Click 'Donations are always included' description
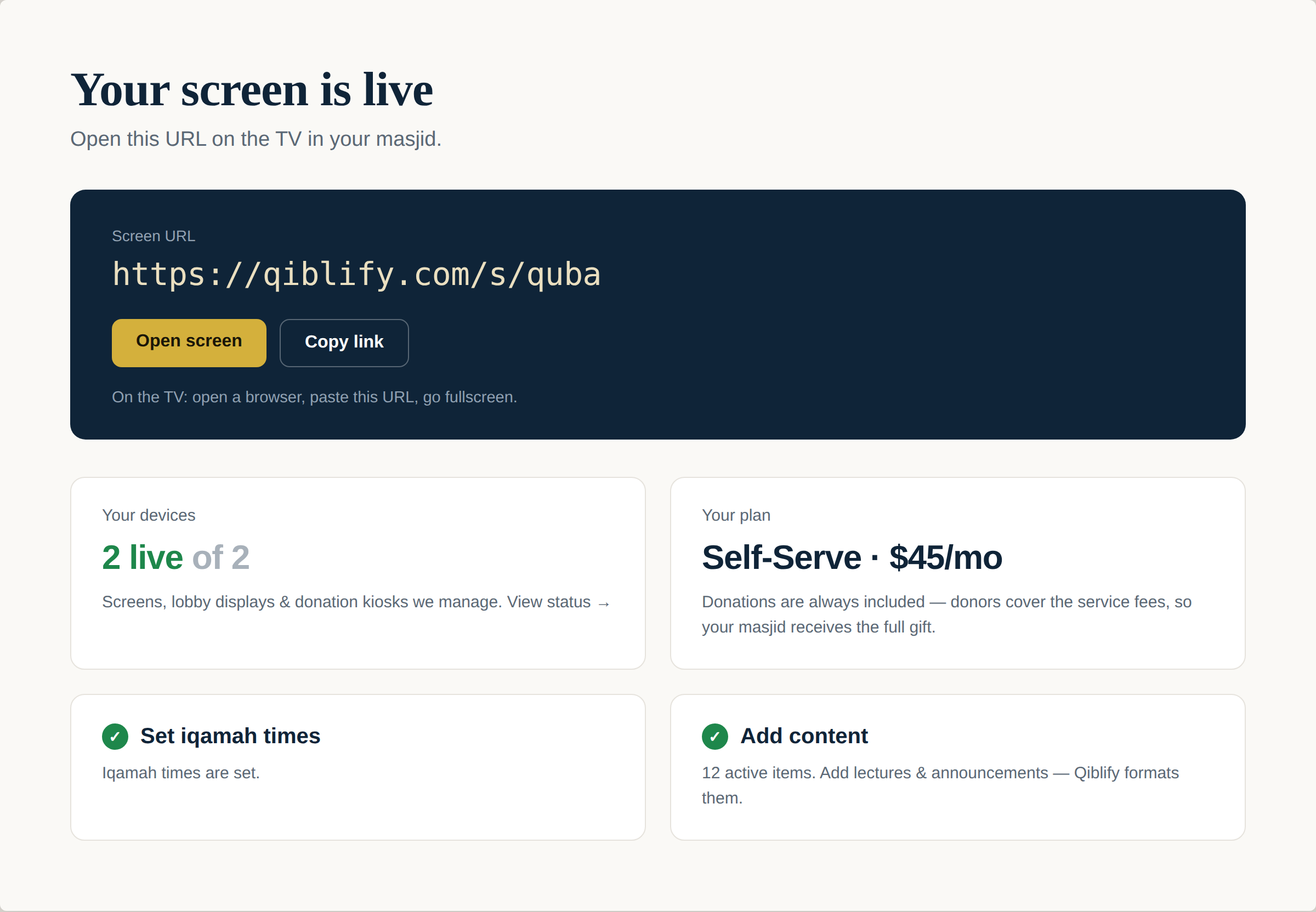This screenshot has height=912, width=1316. pyautogui.click(x=946, y=614)
